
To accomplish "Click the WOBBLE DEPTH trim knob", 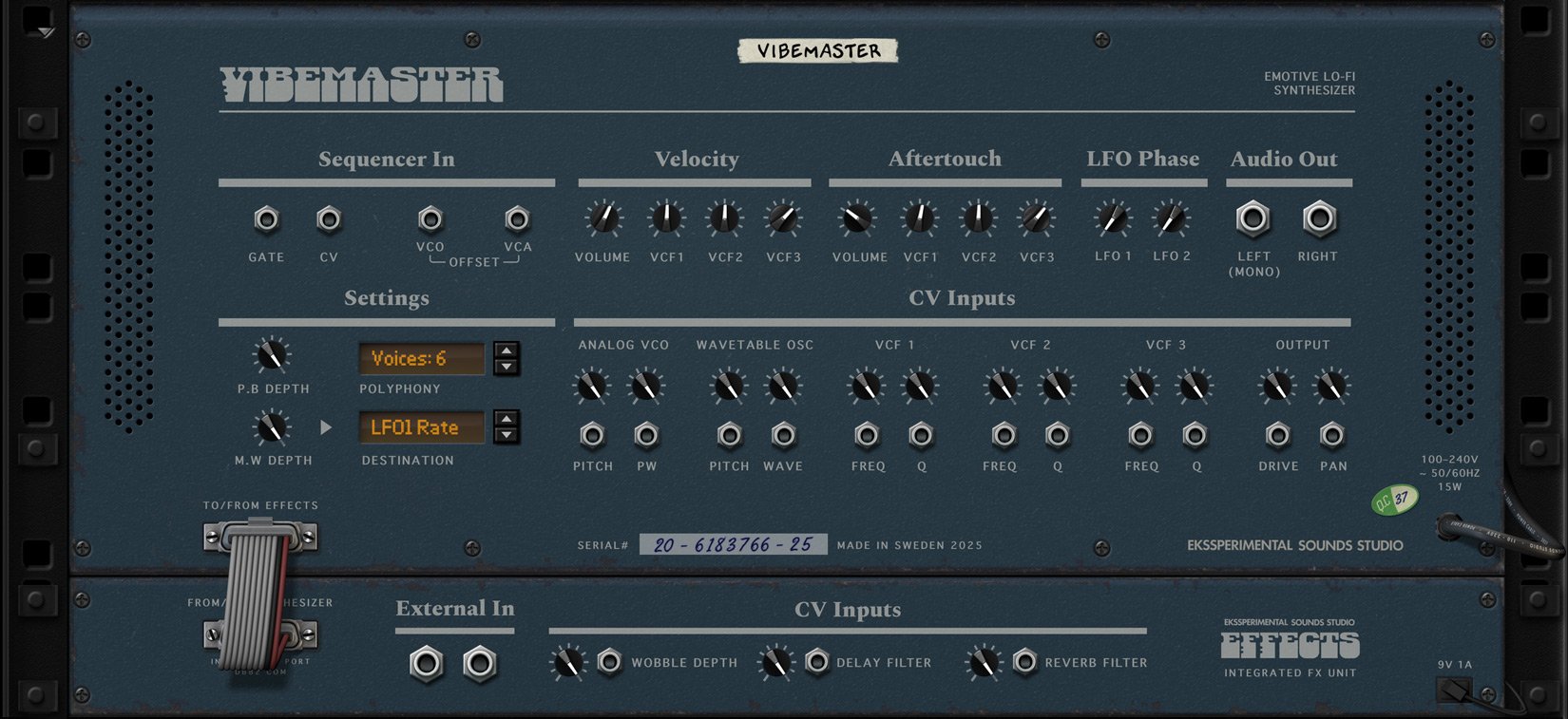I will pyautogui.click(x=569, y=662).
